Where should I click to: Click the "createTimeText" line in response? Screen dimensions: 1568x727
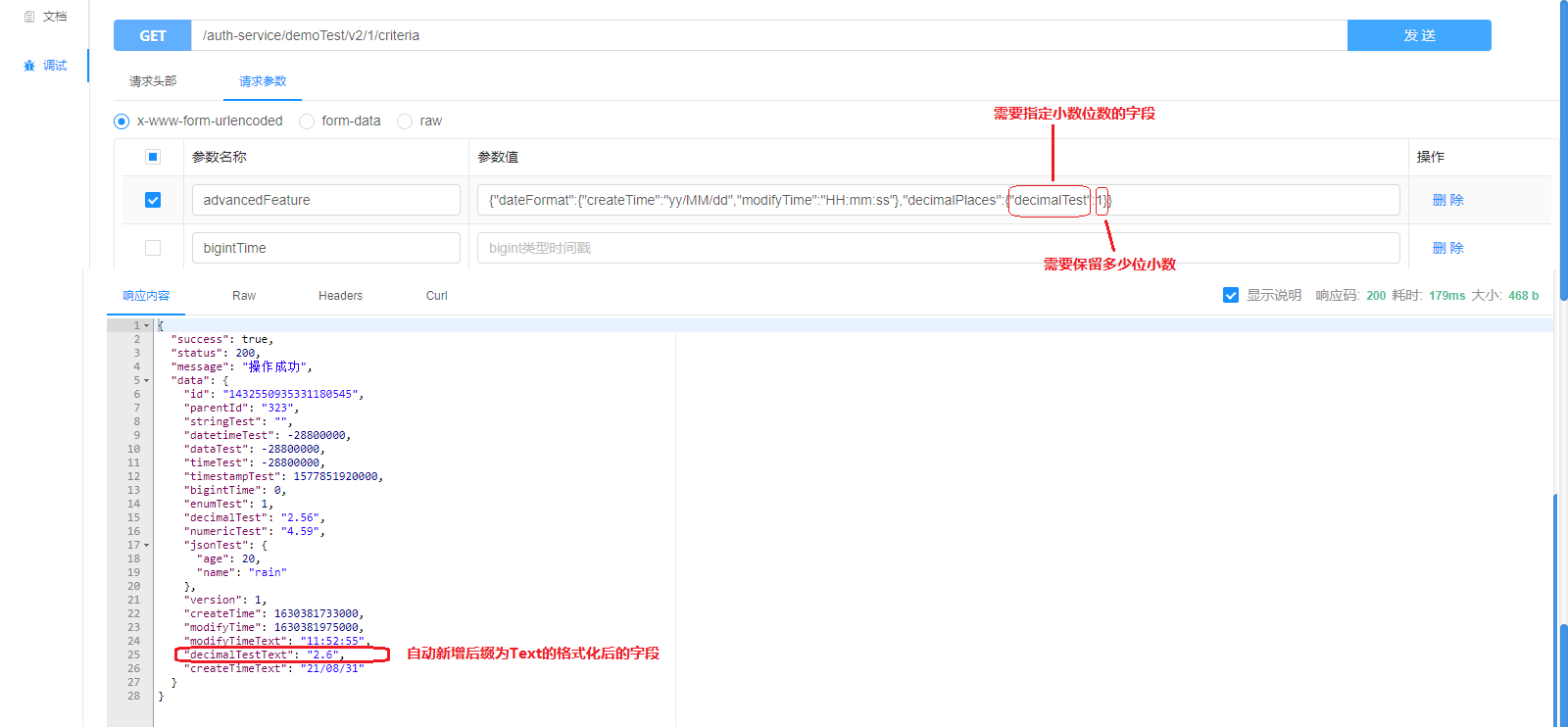tap(273, 668)
